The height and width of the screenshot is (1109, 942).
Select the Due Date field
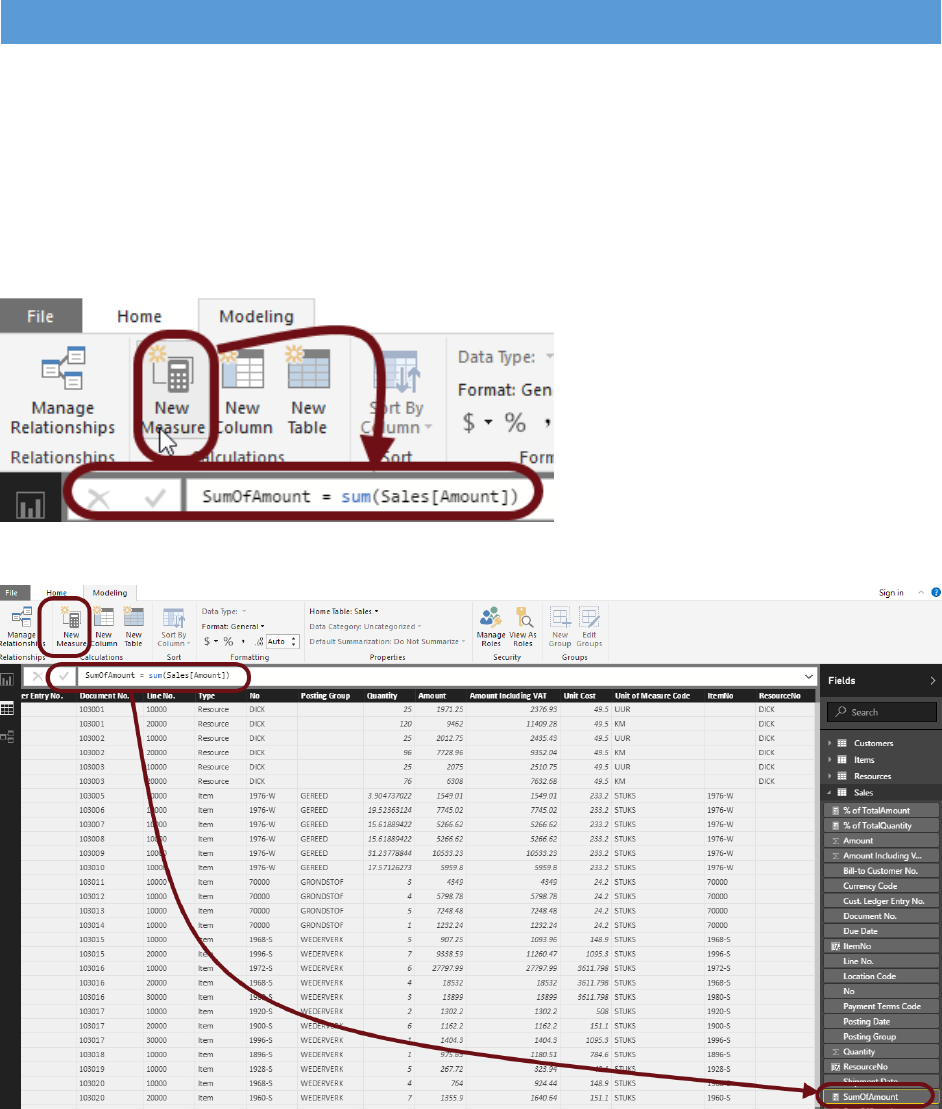click(882, 931)
